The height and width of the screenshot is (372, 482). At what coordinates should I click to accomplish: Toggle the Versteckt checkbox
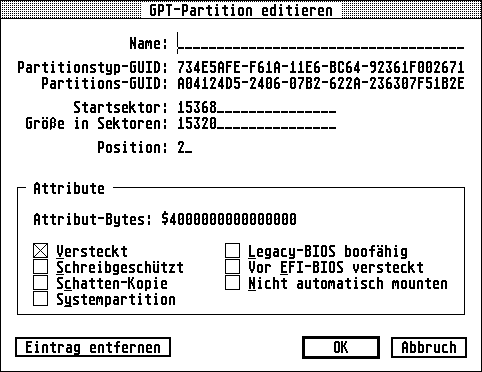coord(40,251)
